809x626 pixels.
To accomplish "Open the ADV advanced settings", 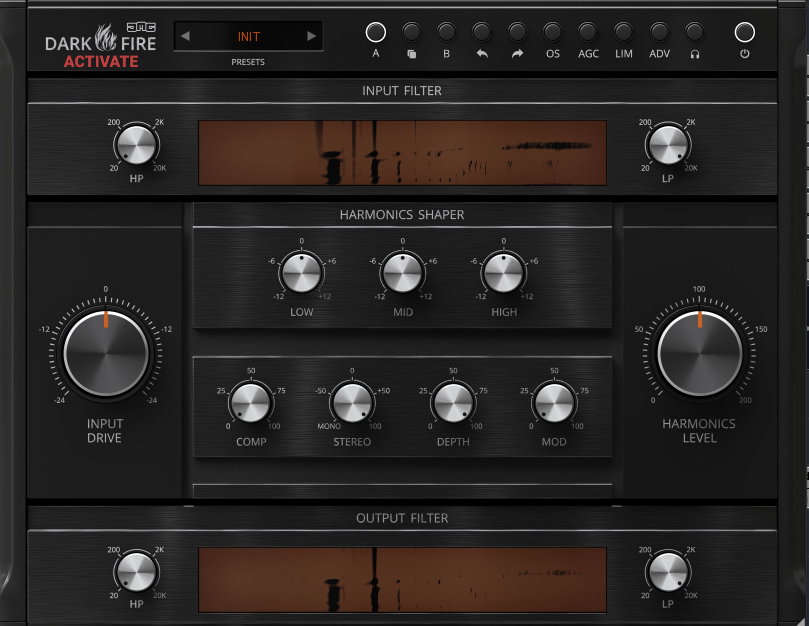I will (659, 32).
